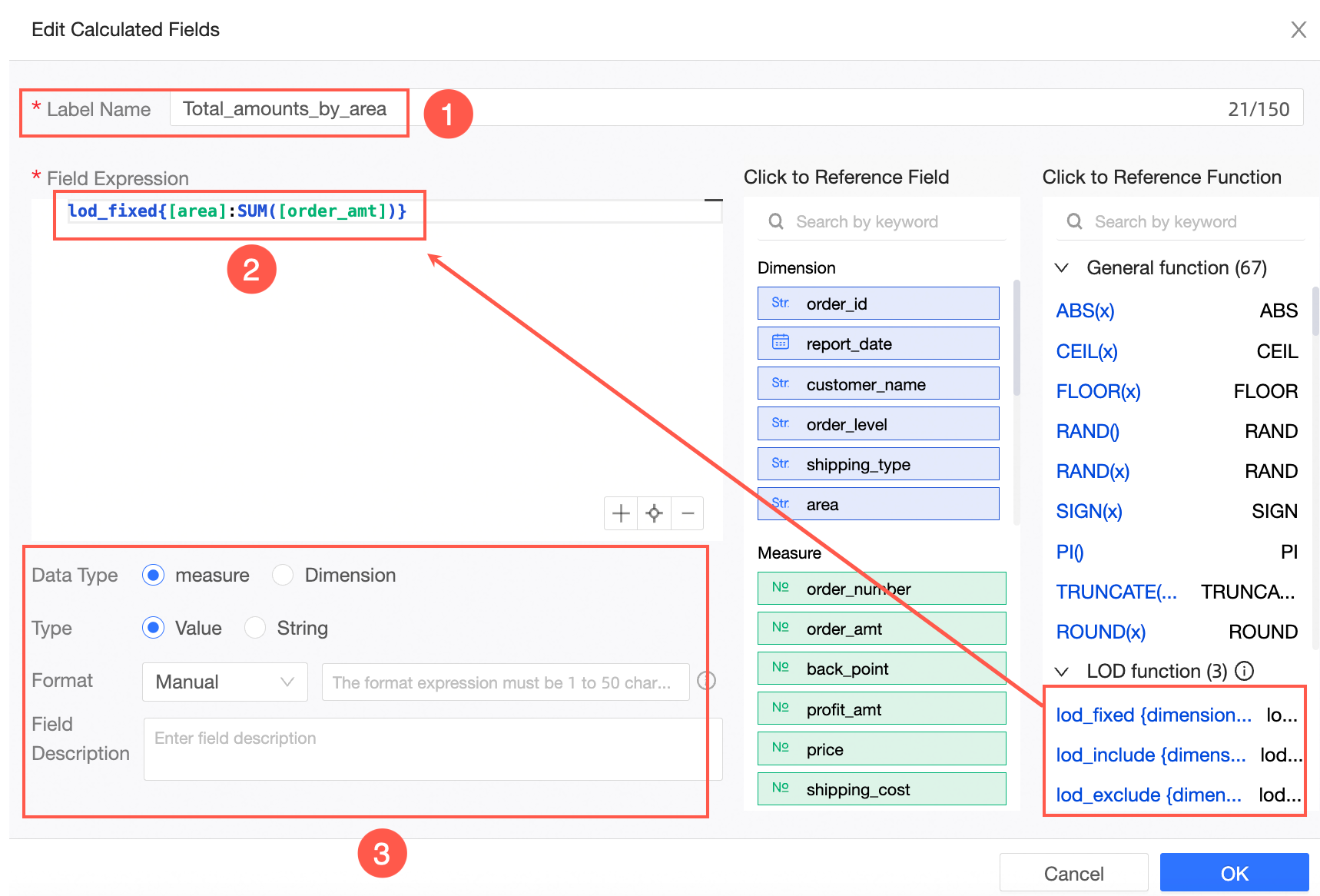Reference the shipping_type field
The height and width of the screenshot is (896, 1320).
(878, 464)
